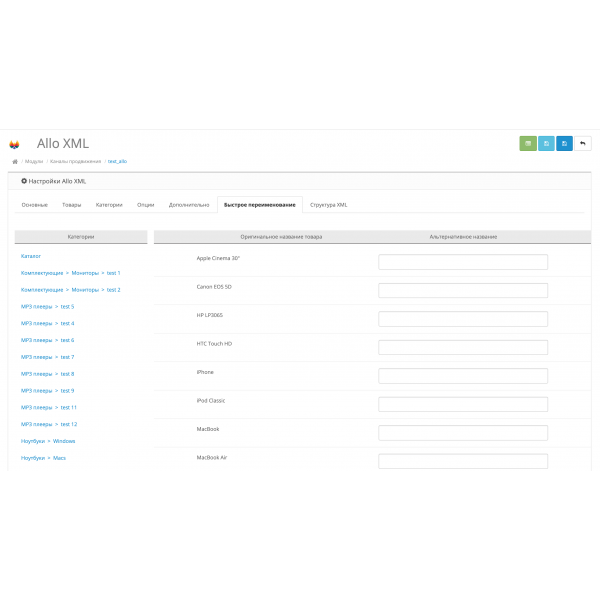Select Ноутбуки > Macs category

point(43,458)
